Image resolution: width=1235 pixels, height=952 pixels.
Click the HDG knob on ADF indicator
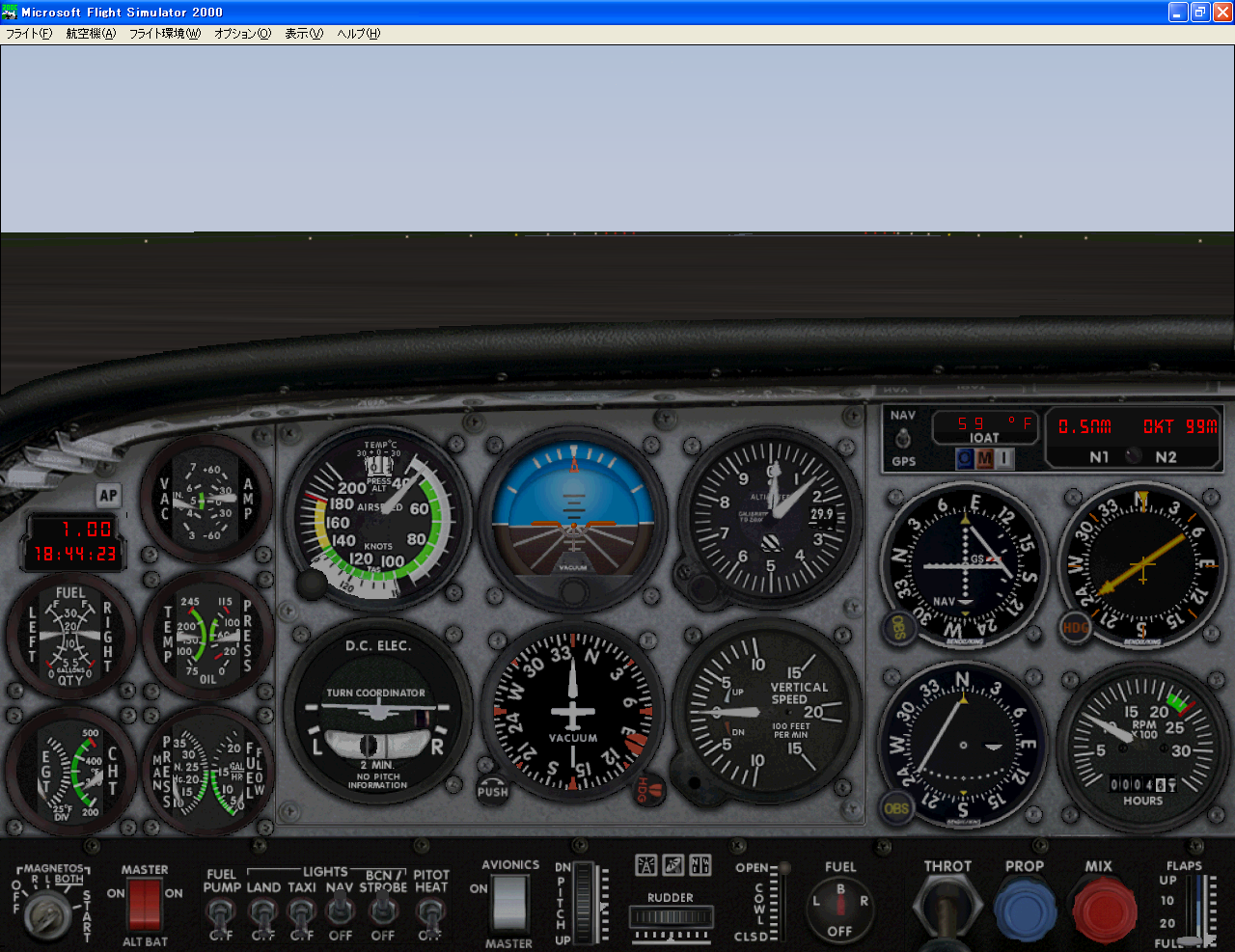point(1075,628)
